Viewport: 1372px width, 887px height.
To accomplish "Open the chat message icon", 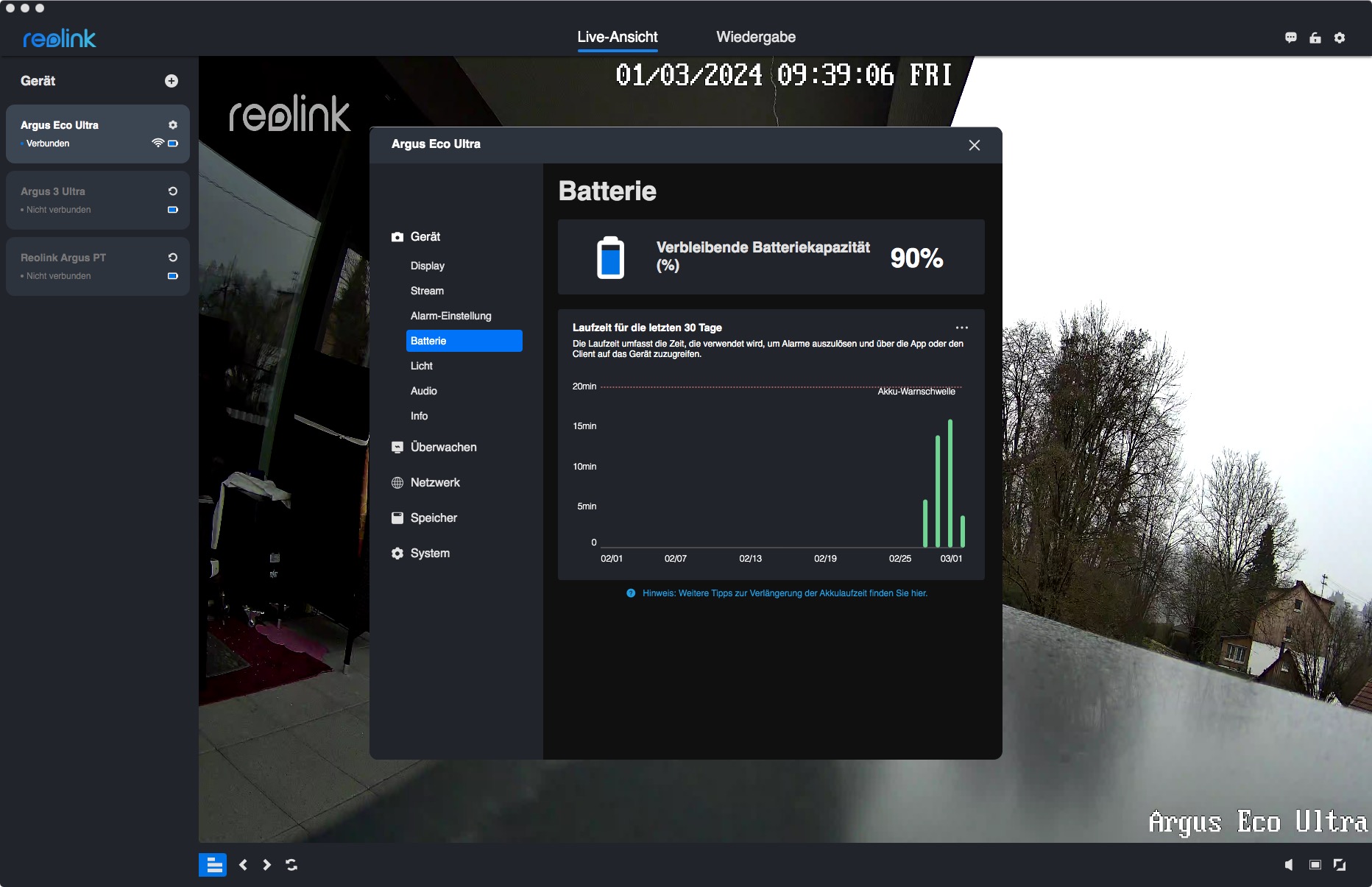I will [1290, 38].
